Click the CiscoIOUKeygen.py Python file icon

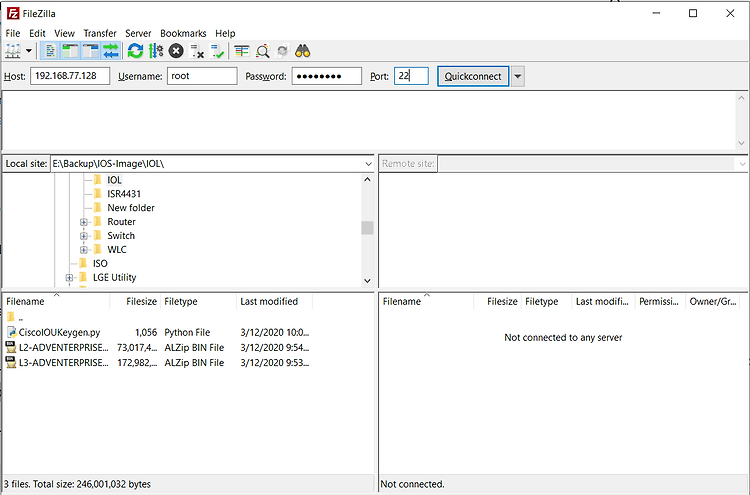click(x=11, y=332)
